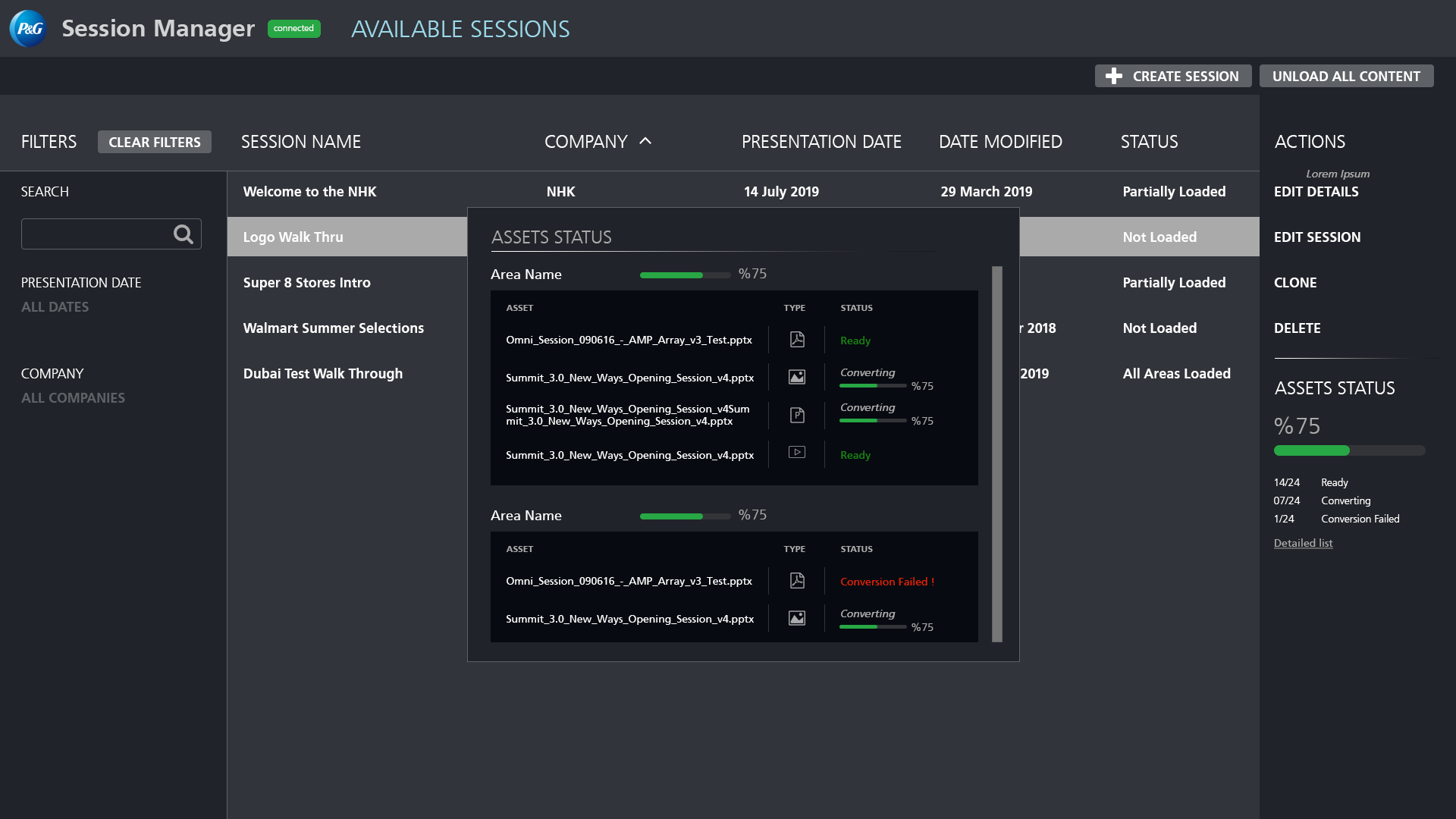Click the plus icon in Create Session

tap(1113, 76)
